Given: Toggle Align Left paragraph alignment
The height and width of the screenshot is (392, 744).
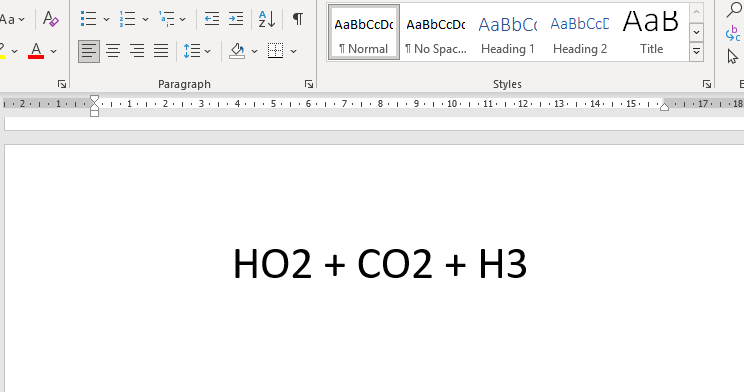Looking at the screenshot, I should (x=89, y=50).
